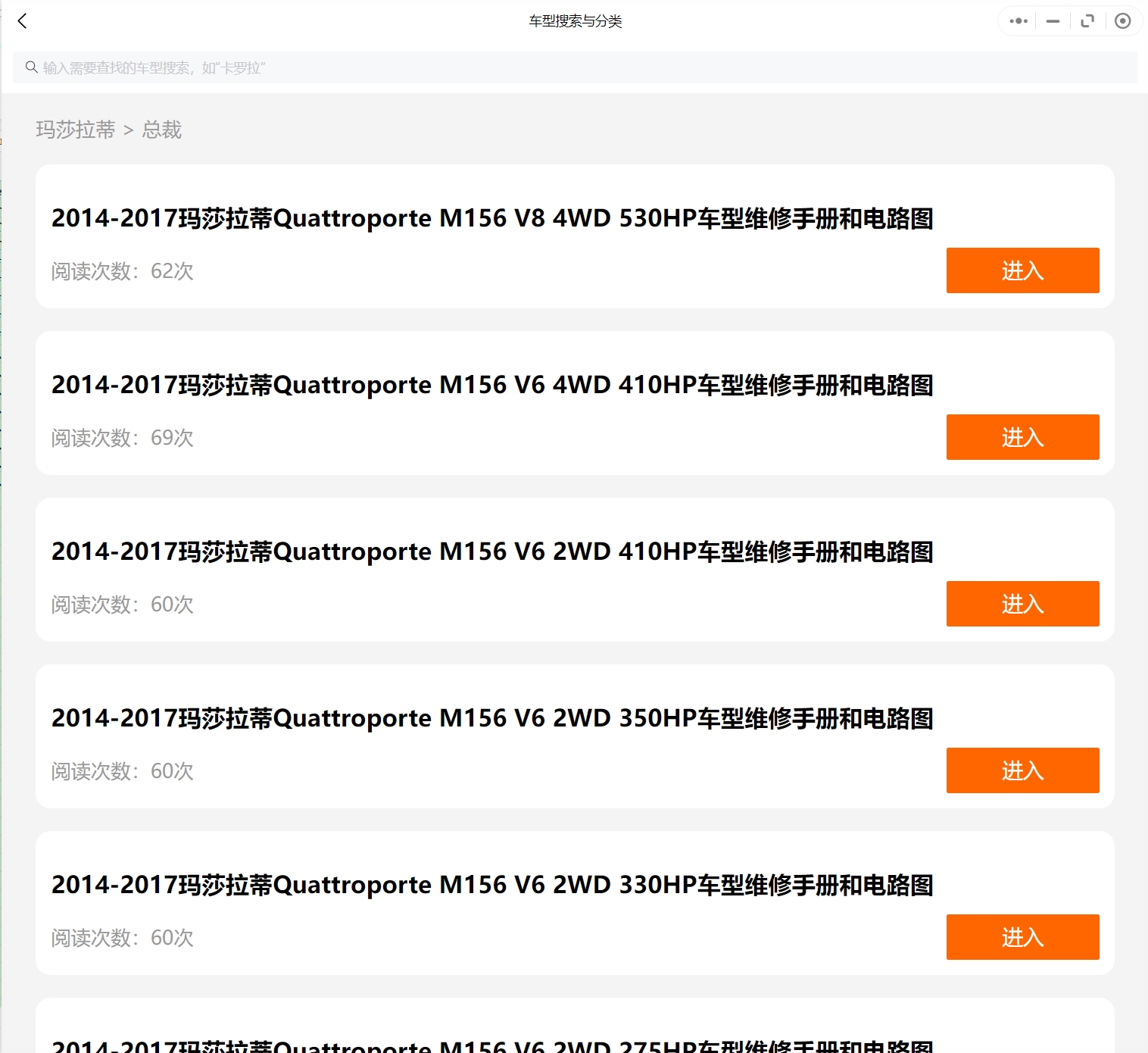Enter the V6 2WD 330HP manual
The width and height of the screenshot is (1148, 1053).
point(1022,937)
